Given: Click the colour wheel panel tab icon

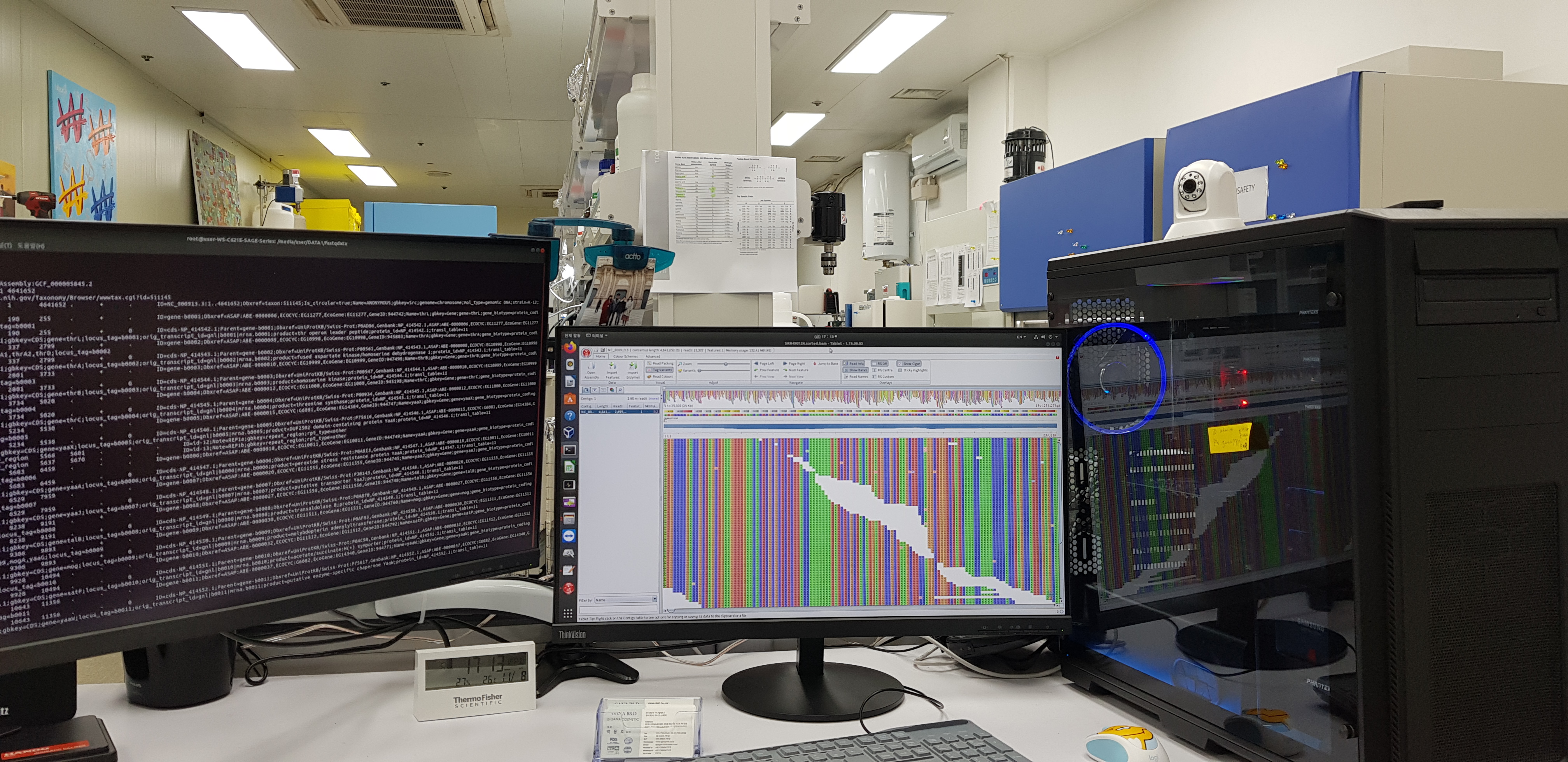Looking at the screenshot, I should tap(612, 390).
